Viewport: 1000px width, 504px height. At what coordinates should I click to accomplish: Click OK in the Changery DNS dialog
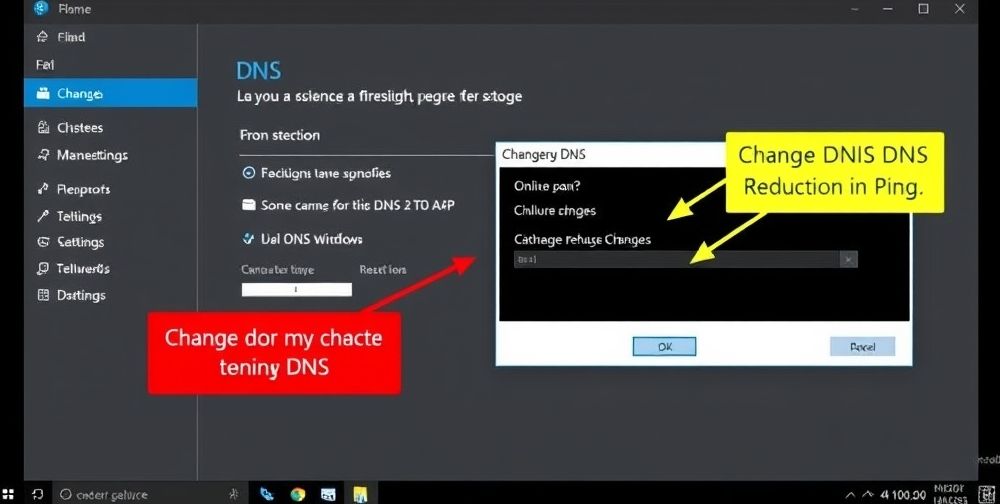click(x=664, y=346)
